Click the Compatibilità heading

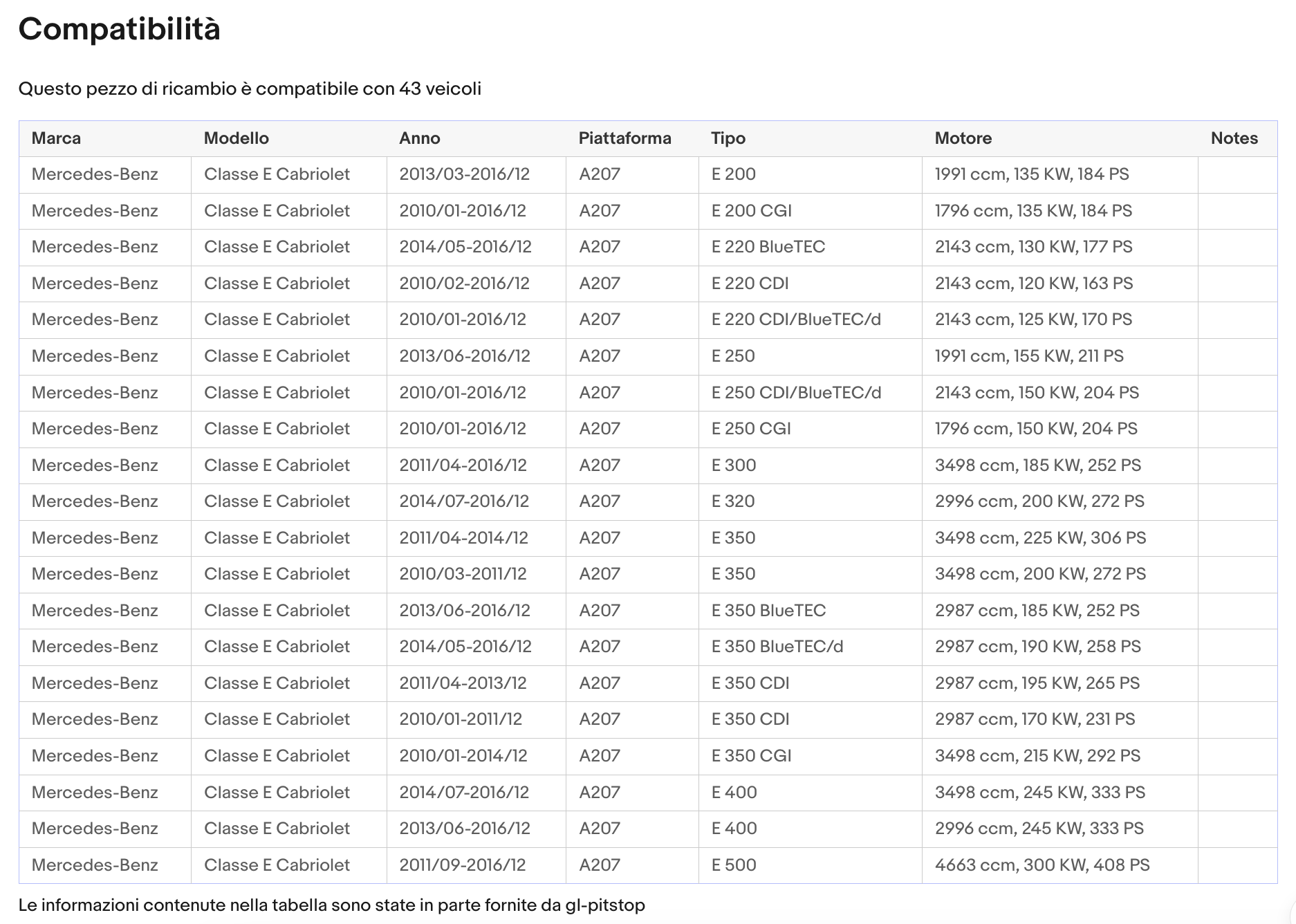pos(119,29)
